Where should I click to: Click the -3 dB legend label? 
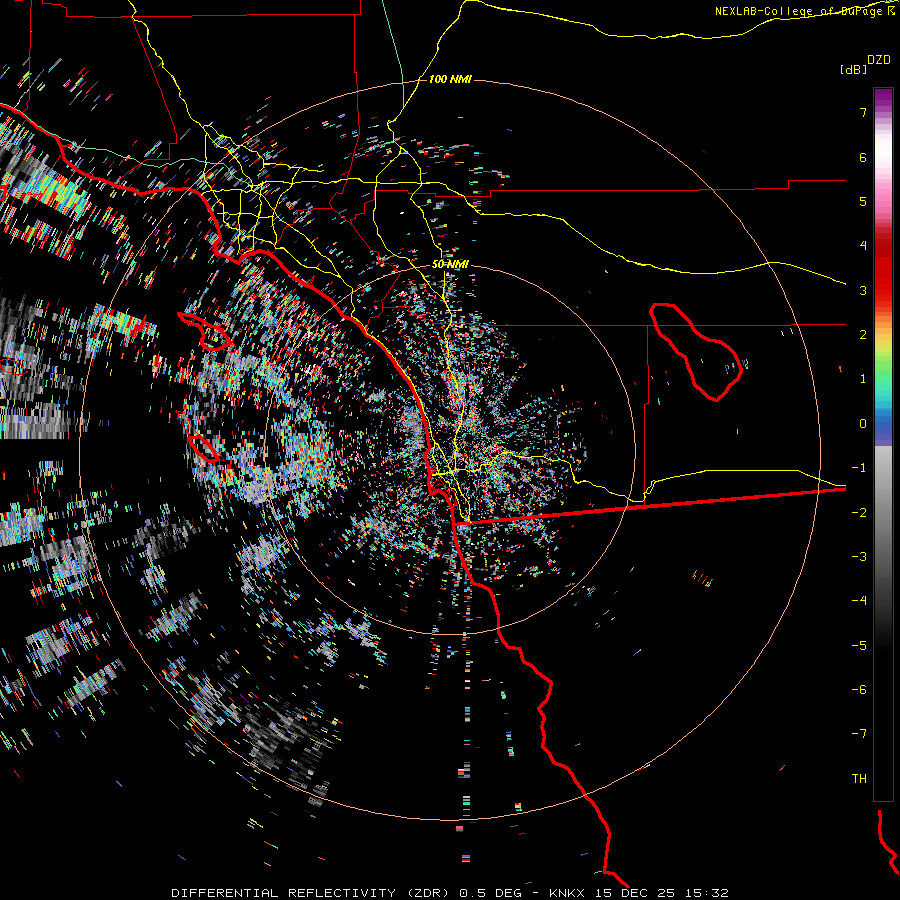[x=859, y=557]
